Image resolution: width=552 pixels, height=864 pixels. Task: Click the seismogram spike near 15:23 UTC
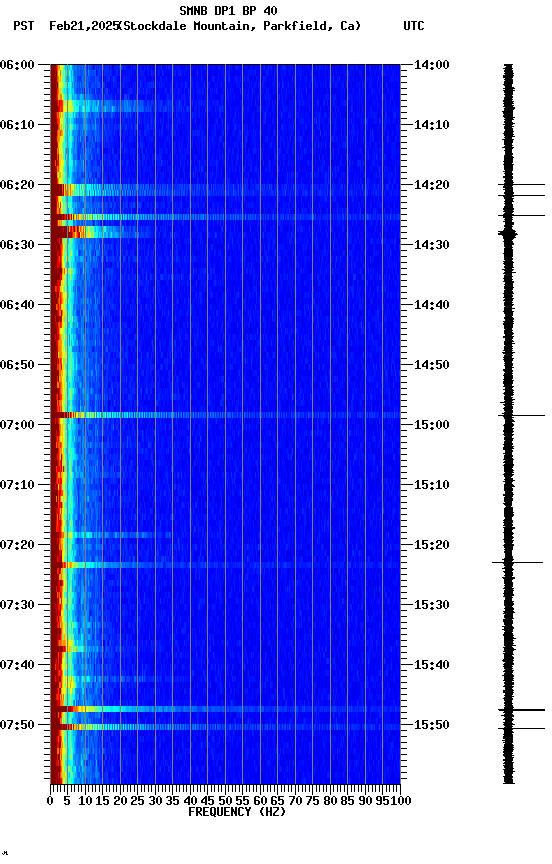[x=517, y=563]
